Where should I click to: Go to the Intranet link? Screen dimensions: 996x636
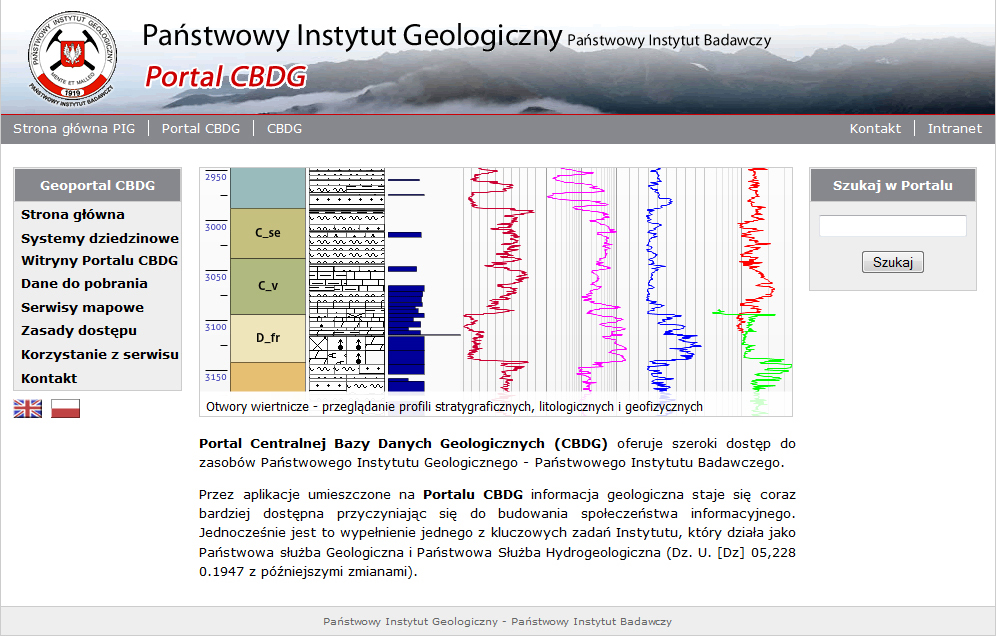[x=954, y=128]
